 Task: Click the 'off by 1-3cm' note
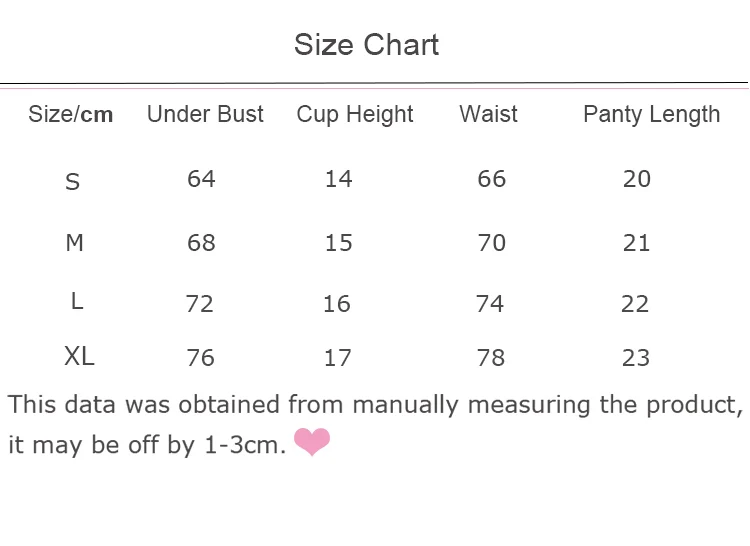(207, 445)
